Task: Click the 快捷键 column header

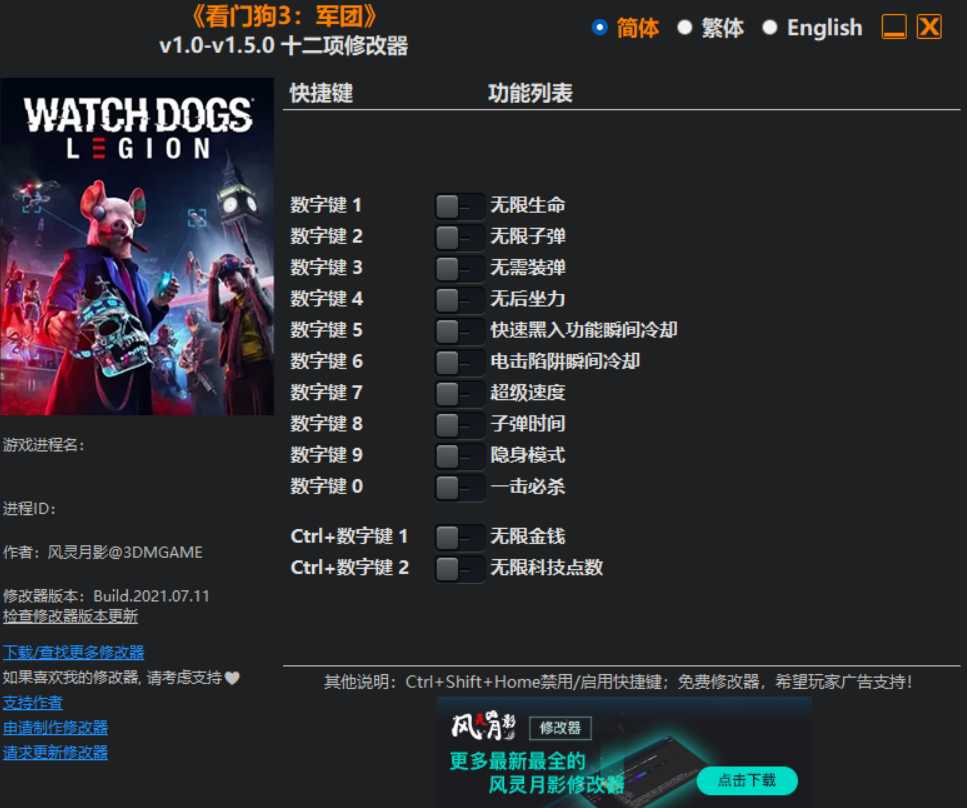Action: 321,93
